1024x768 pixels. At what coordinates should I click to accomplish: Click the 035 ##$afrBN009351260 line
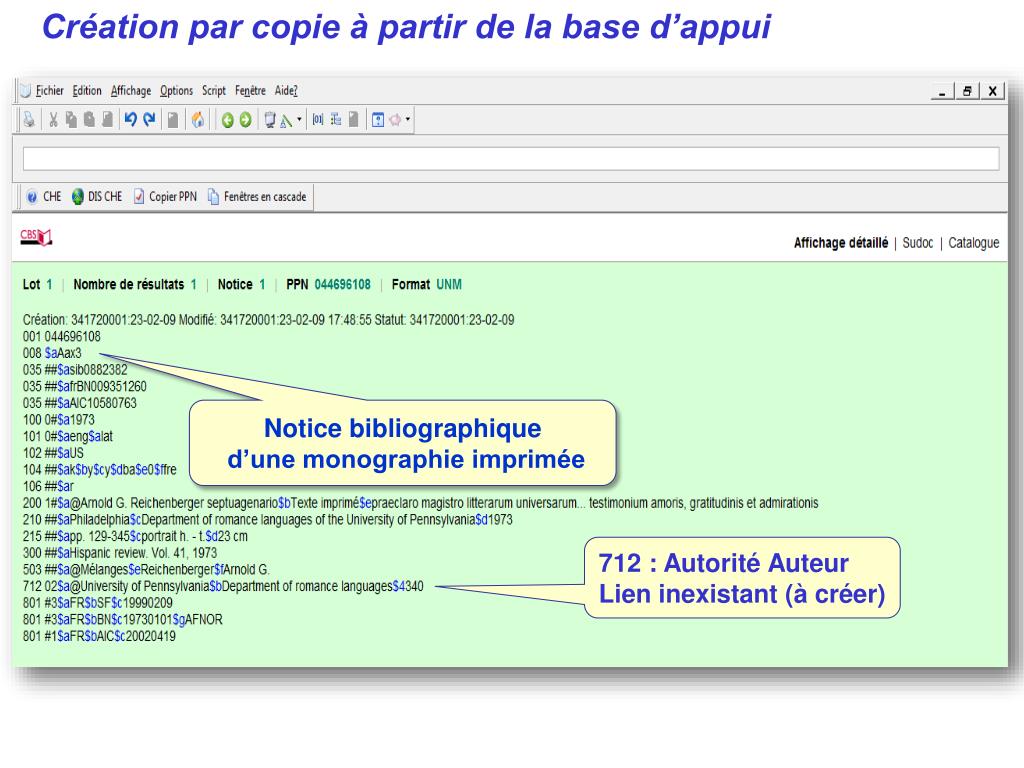coord(85,387)
